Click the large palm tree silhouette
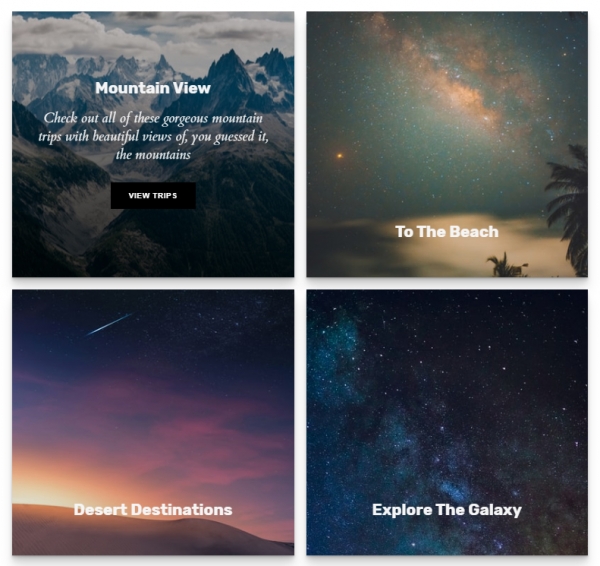 coord(569,209)
